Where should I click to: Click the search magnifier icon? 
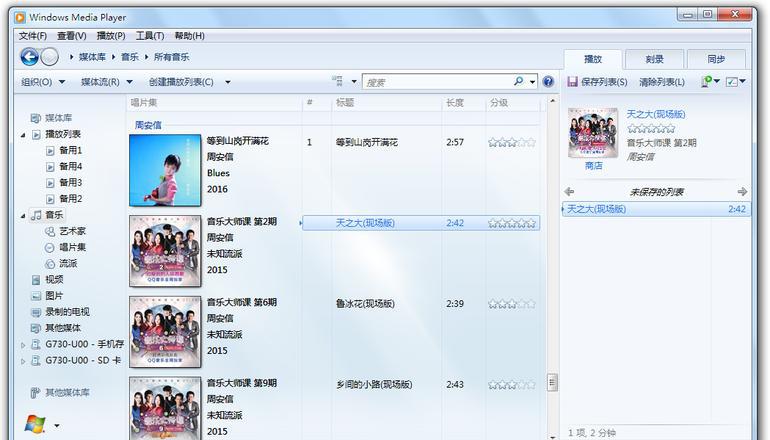point(519,82)
